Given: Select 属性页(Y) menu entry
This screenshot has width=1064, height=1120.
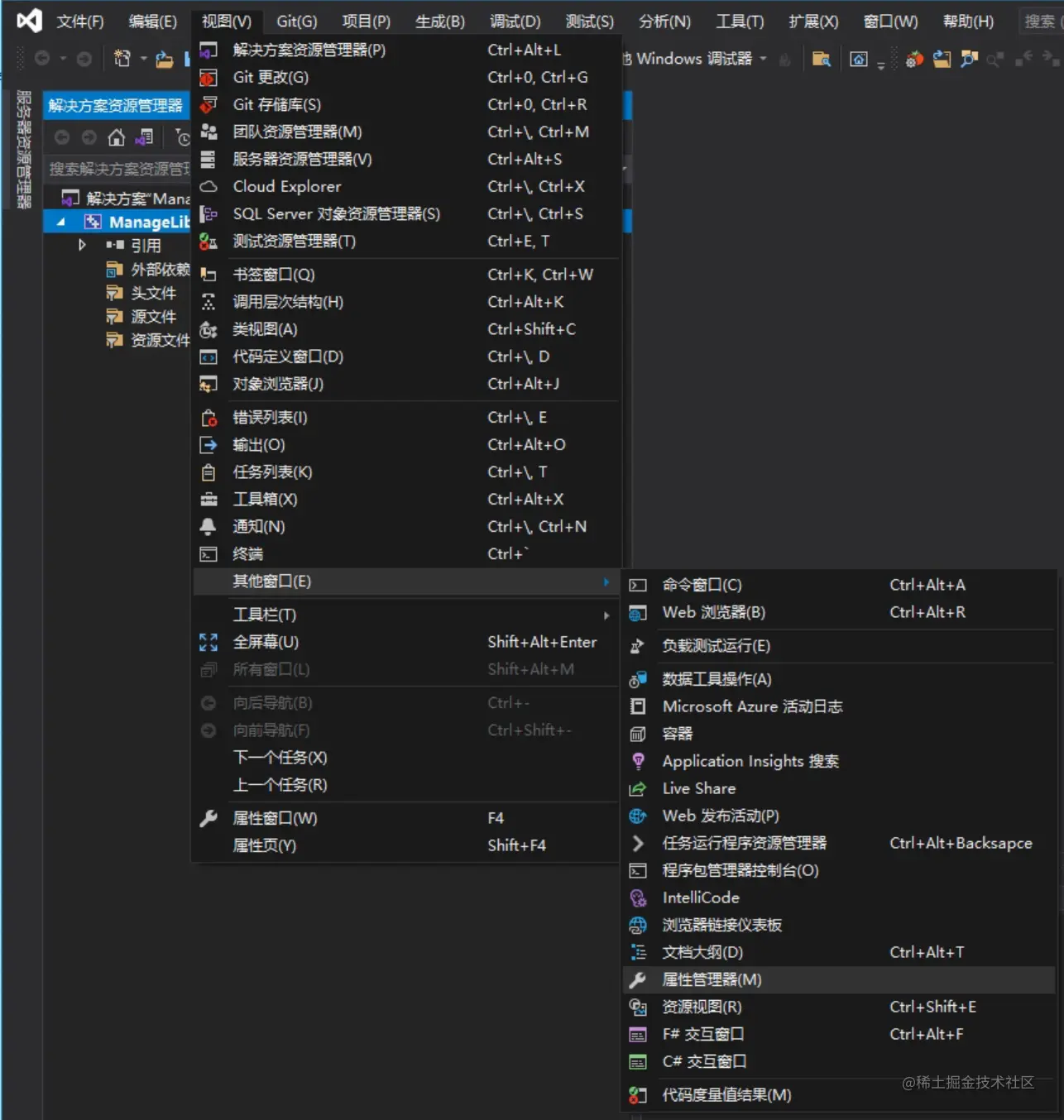Looking at the screenshot, I should tap(405, 846).
